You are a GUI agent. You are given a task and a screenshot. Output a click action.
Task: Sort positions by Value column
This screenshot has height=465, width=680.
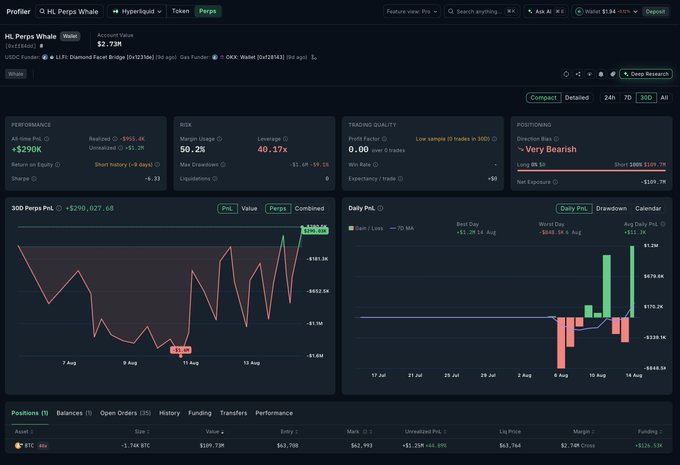click(x=215, y=432)
